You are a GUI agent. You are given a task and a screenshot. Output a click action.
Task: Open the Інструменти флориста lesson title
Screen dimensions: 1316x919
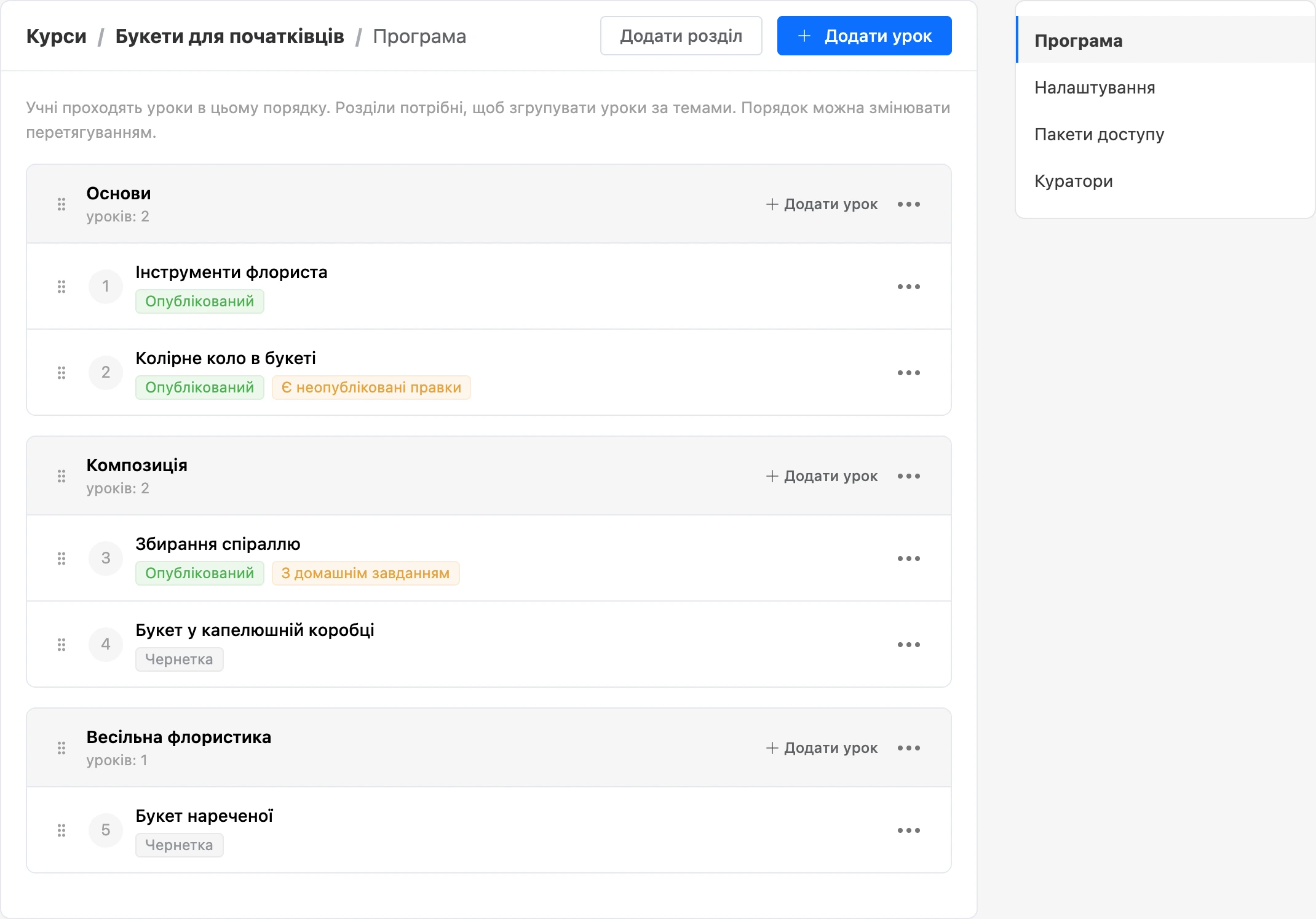tap(231, 272)
